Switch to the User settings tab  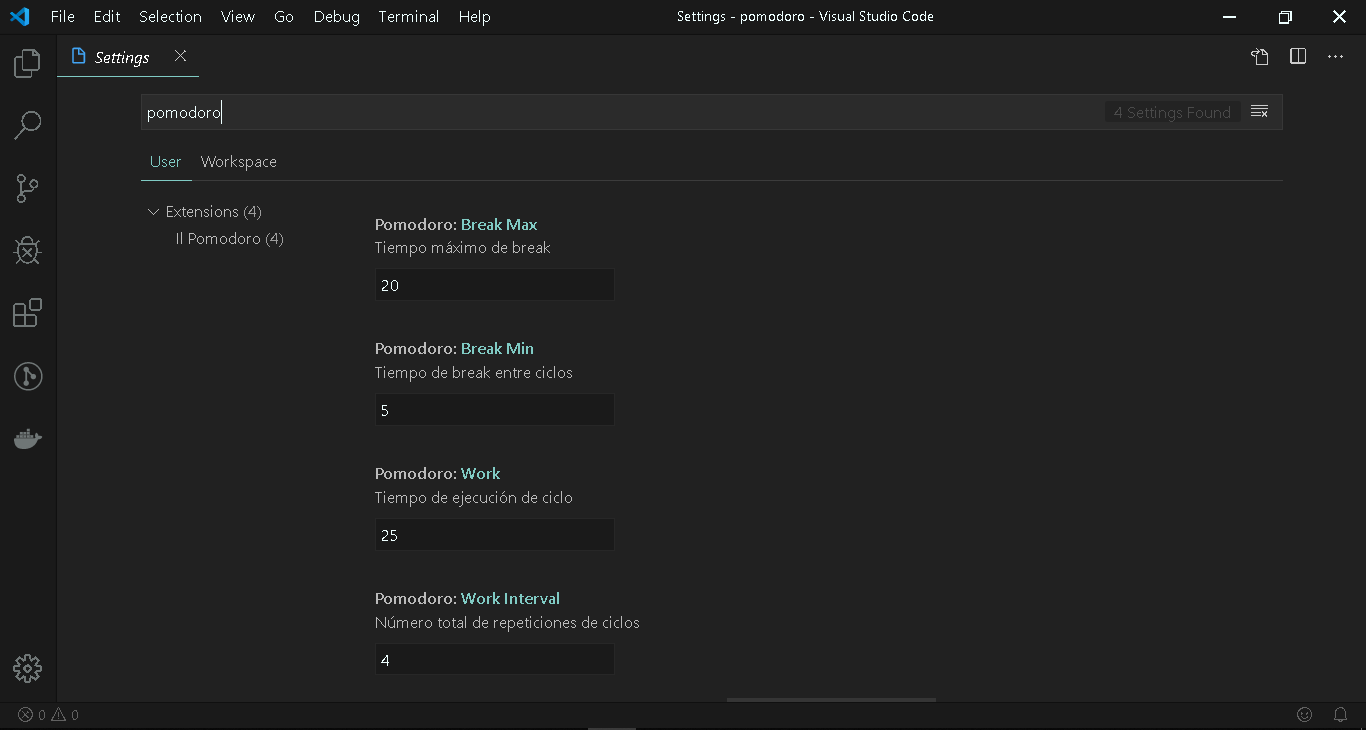(x=166, y=162)
